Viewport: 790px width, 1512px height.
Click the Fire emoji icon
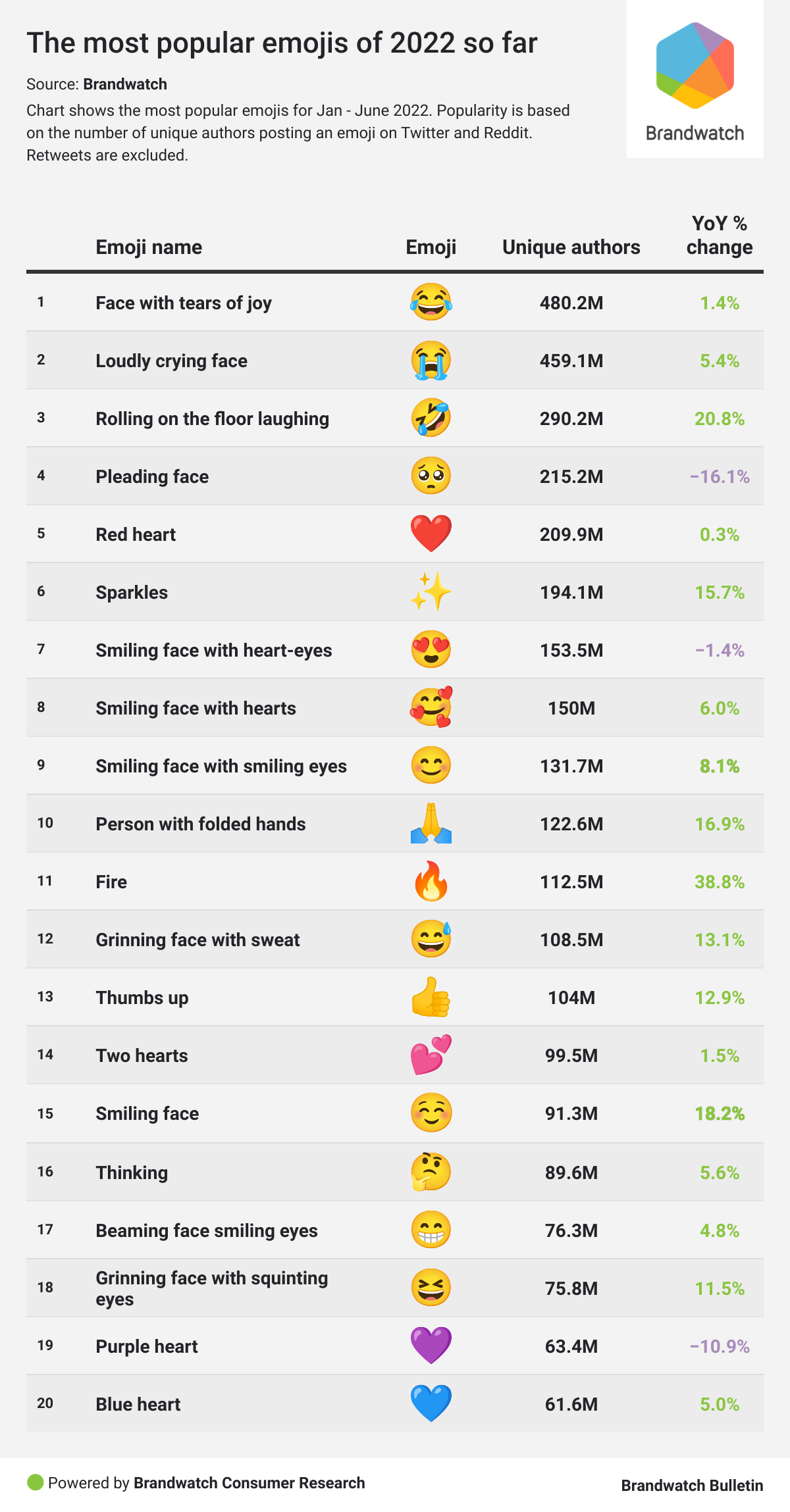coord(431,881)
